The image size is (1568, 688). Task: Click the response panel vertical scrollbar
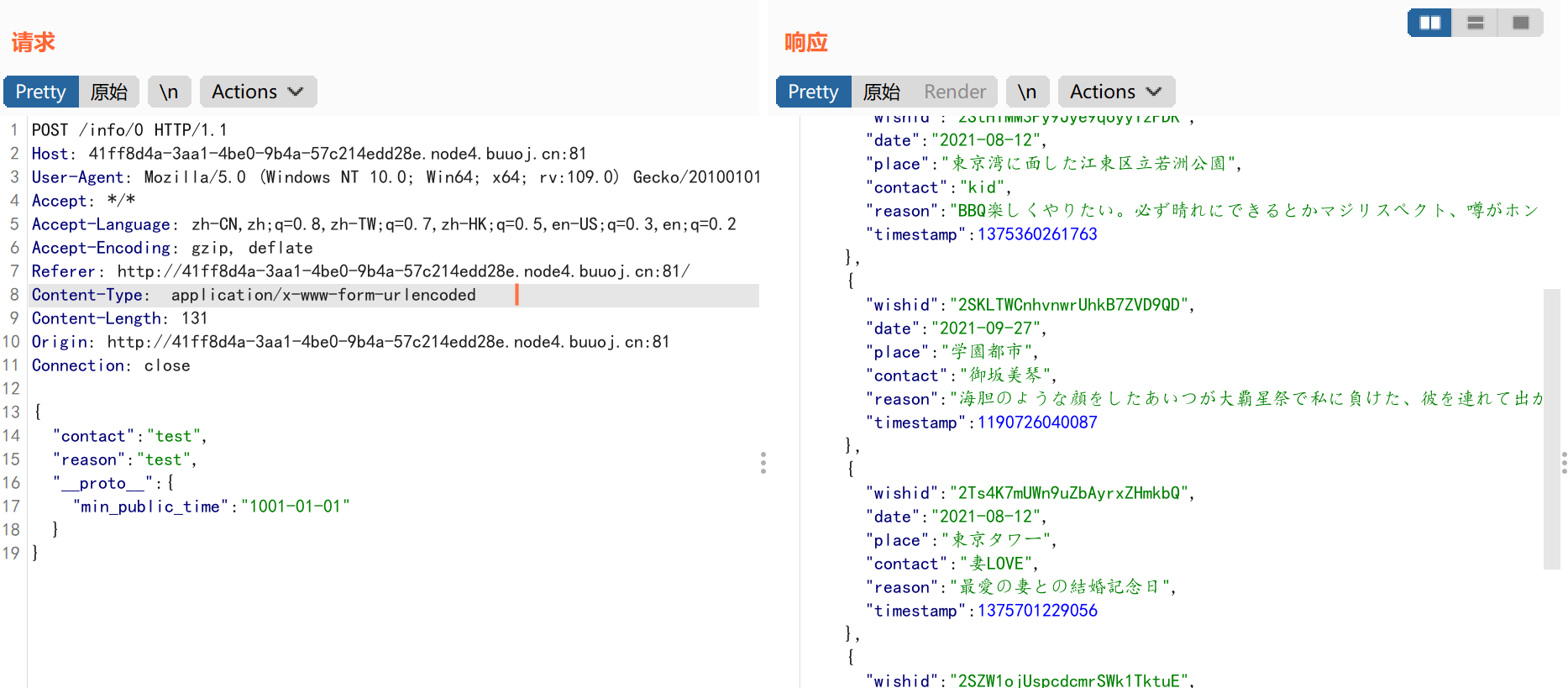1551,428
